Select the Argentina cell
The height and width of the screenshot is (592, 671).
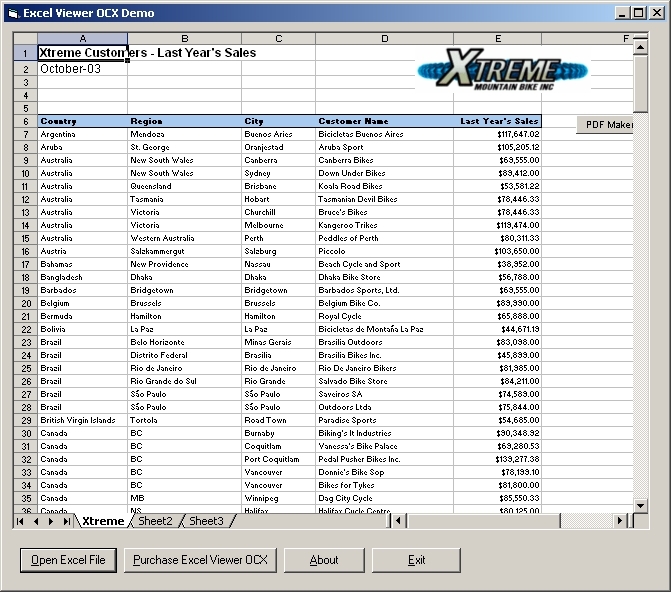(x=83, y=134)
